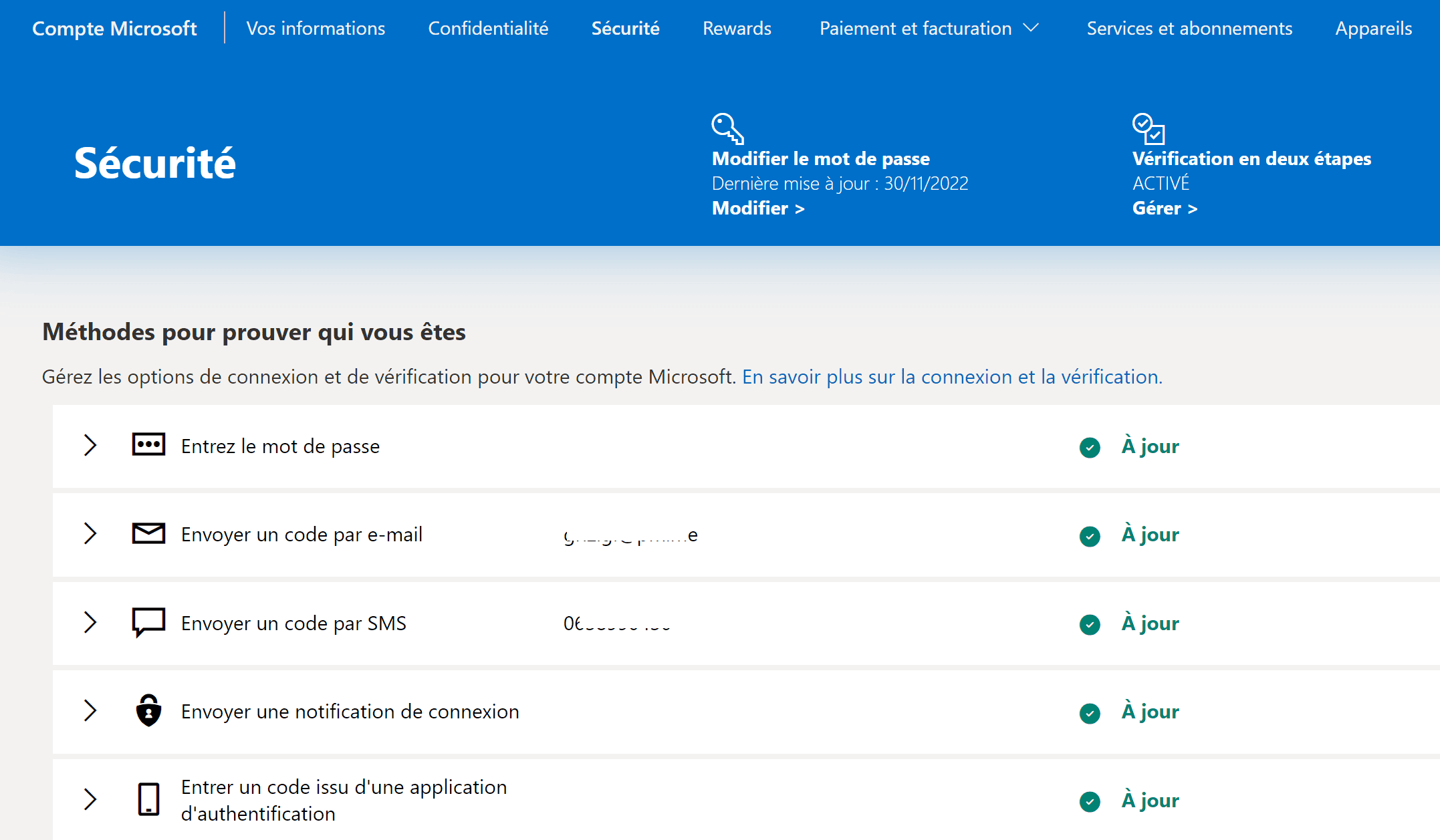Click the speech bubble icon for SMS code
The height and width of the screenshot is (840, 1440).
(148, 622)
